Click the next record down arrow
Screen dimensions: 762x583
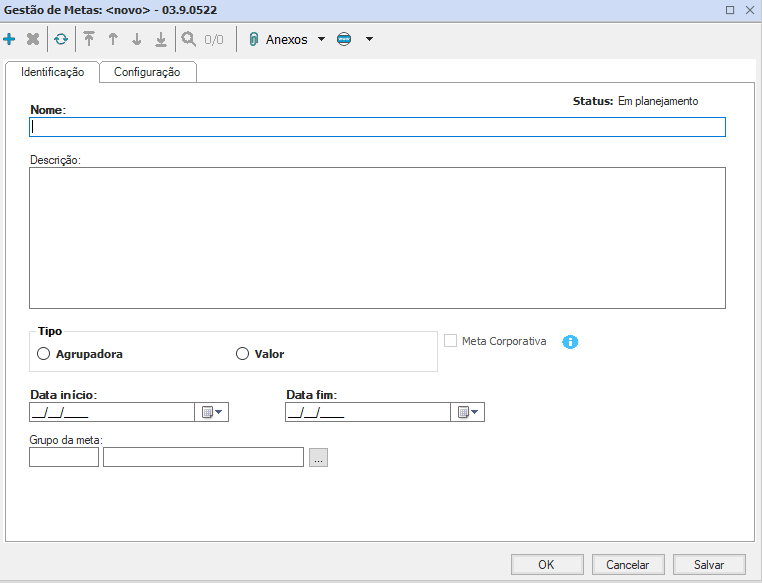point(137,40)
